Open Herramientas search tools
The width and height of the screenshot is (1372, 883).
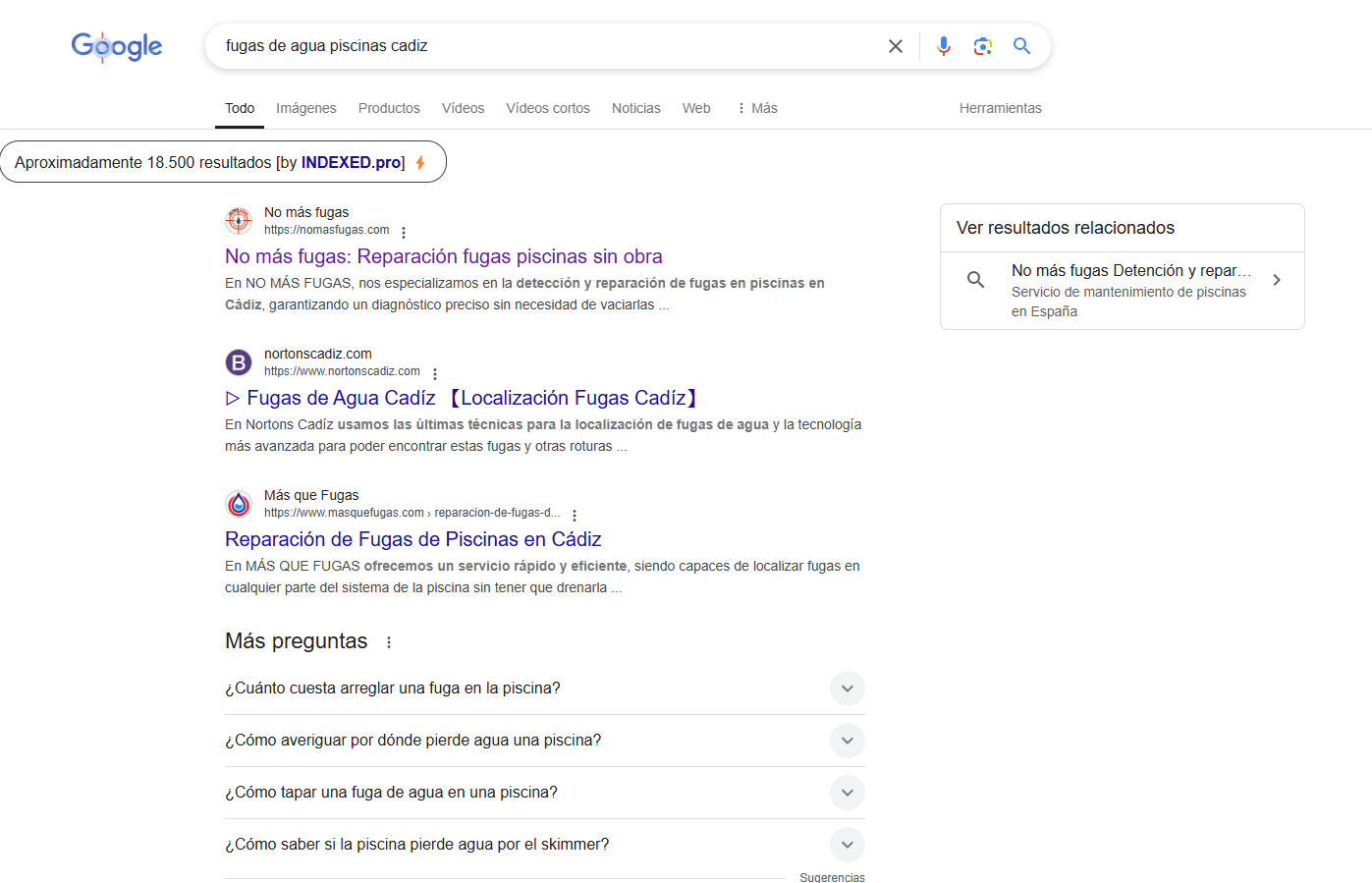1000,108
